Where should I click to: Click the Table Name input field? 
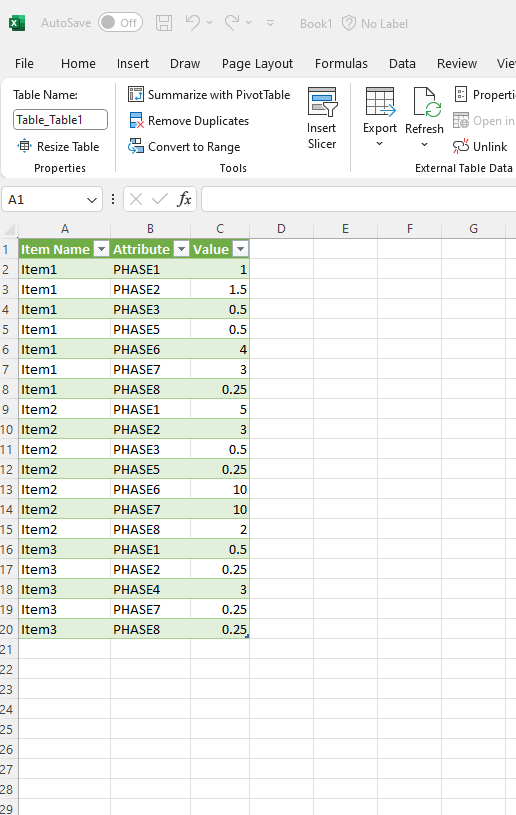[60, 120]
